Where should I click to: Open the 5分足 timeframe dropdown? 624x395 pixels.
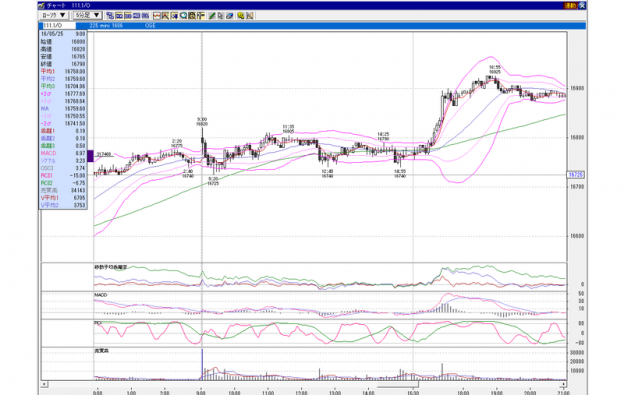click(88, 15)
